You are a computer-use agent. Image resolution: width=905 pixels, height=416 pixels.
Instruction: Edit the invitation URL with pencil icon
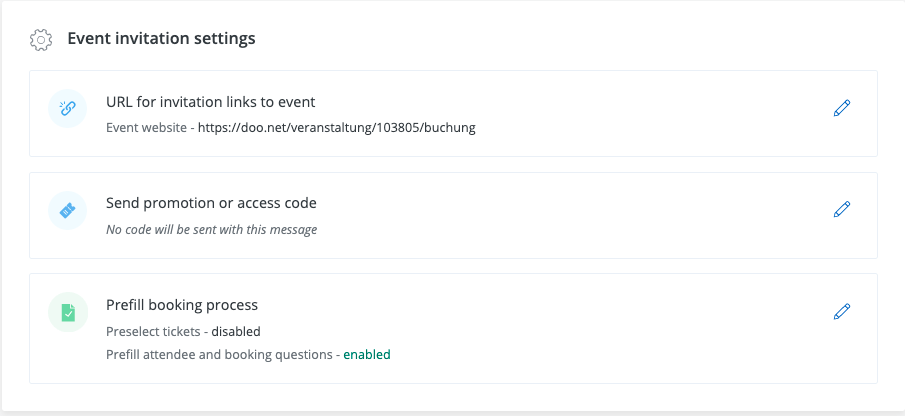pos(842,108)
